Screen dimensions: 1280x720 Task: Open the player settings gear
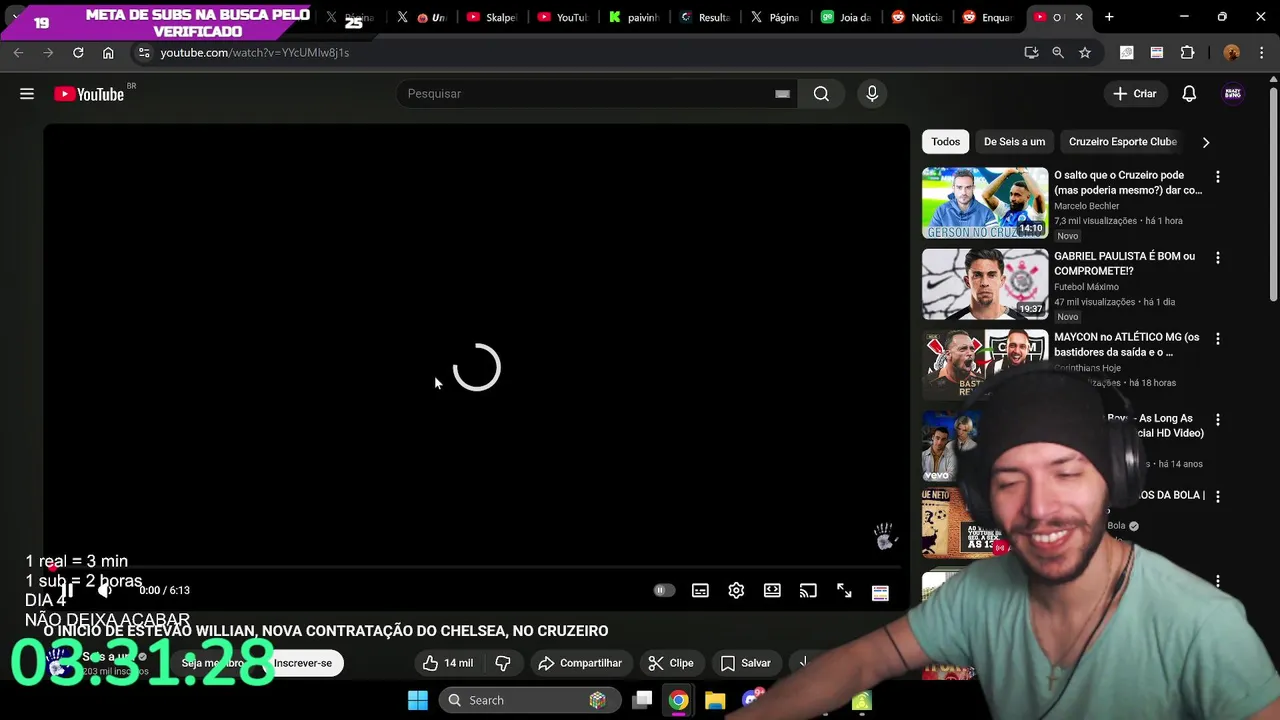(x=736, y=591)
